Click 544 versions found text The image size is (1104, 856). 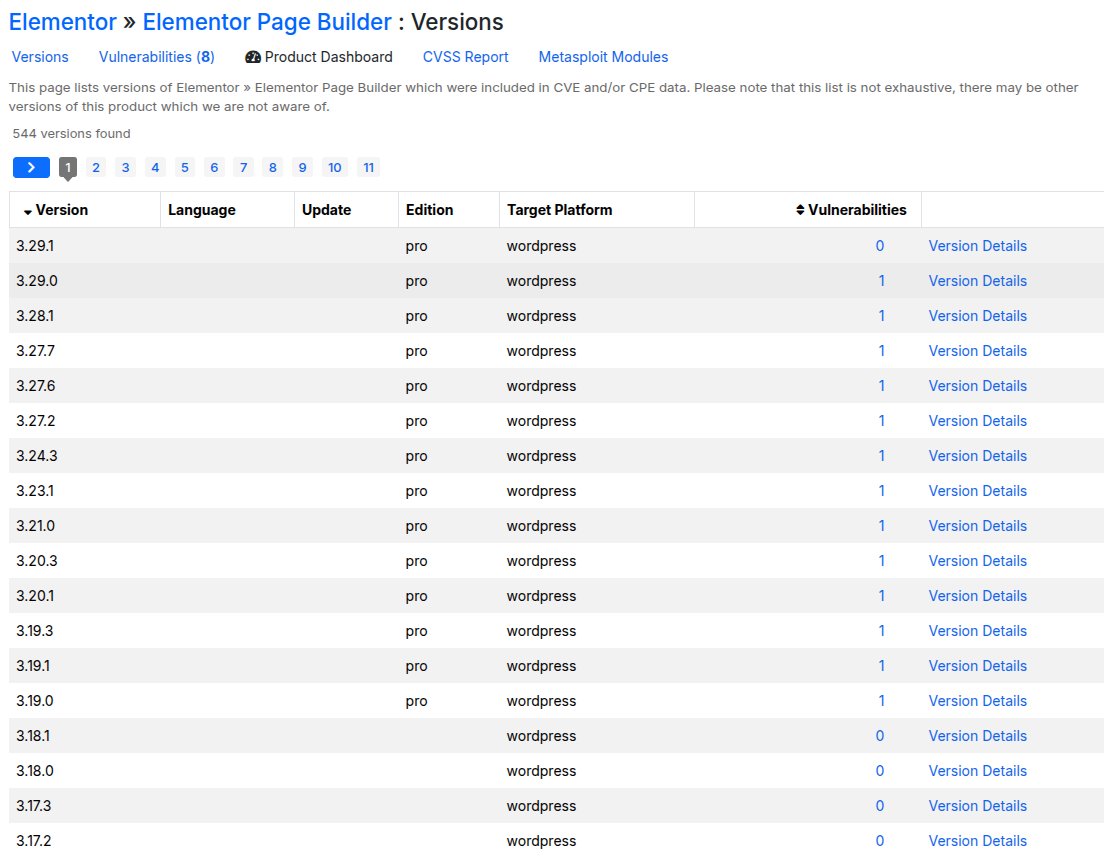coord(71,134)
